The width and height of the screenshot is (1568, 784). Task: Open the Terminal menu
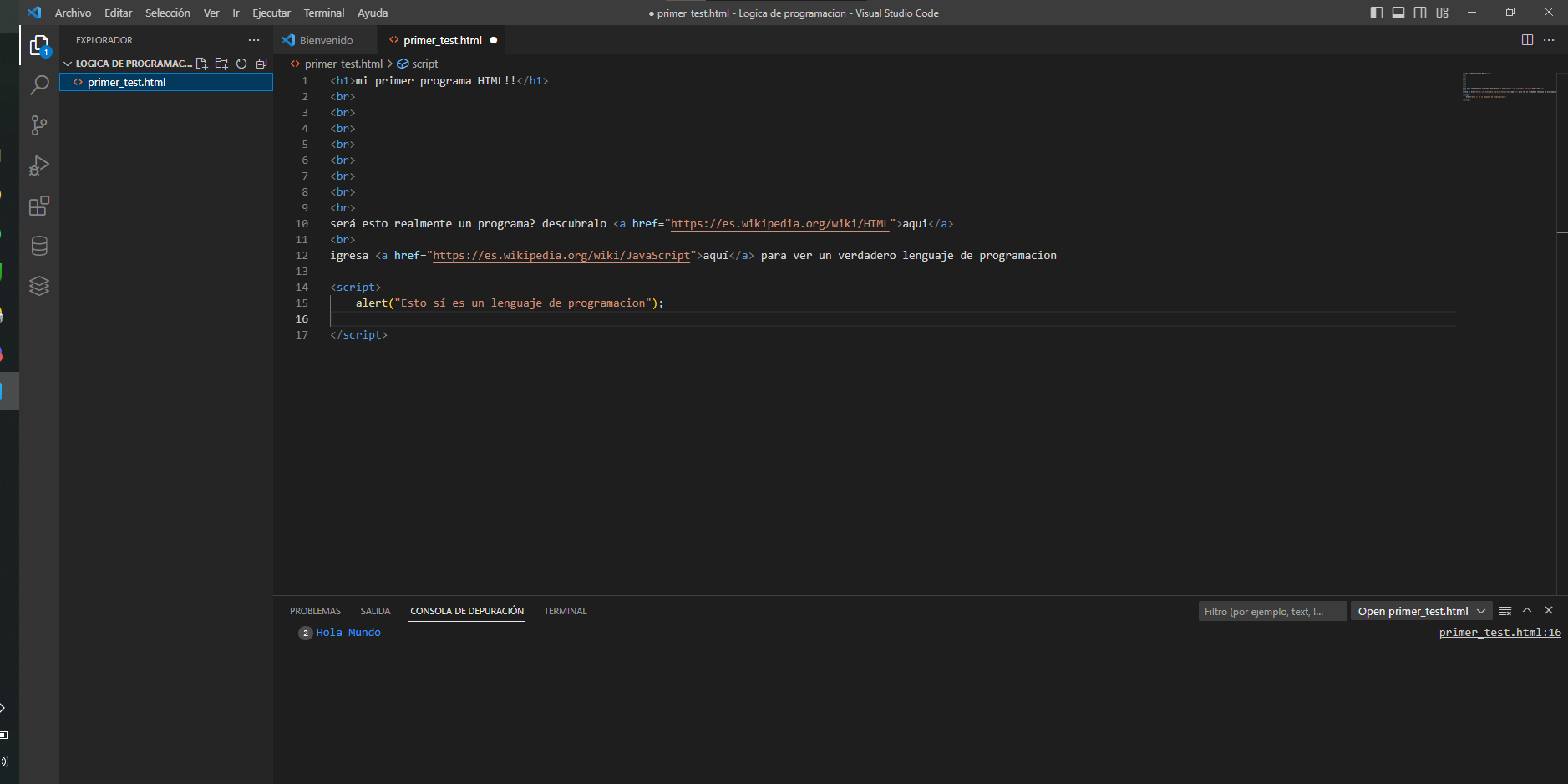click(x=324, y=13)
